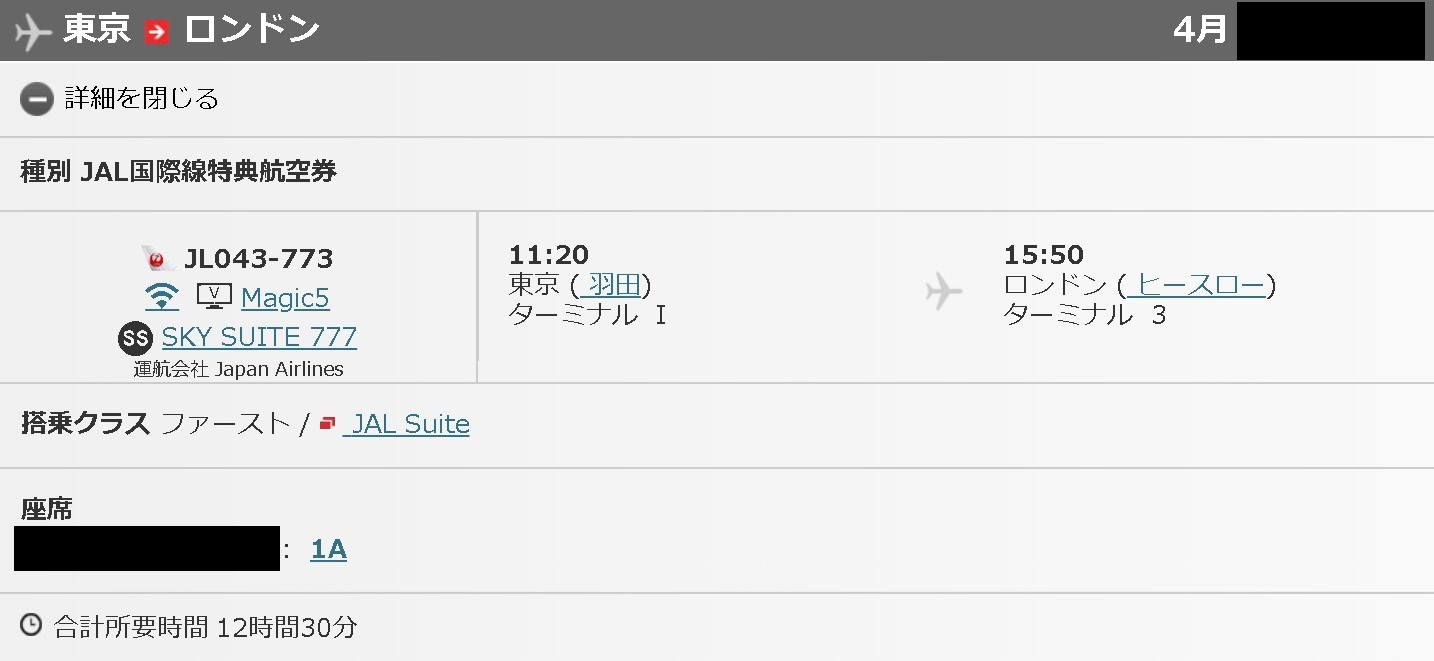Open seat 1A link
Screen dimensions: 1434x661
coord(329,549)
